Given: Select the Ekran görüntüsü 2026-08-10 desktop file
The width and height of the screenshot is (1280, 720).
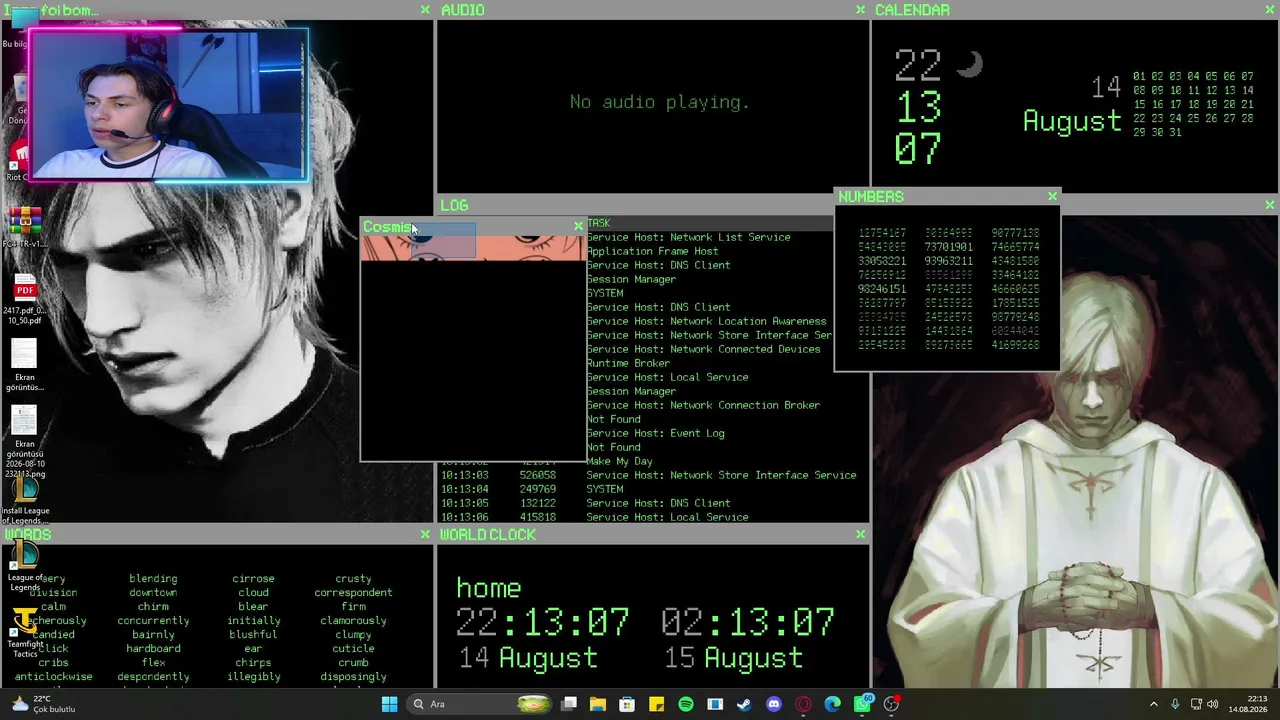Looking at the screenshot, I should (24, 440).
